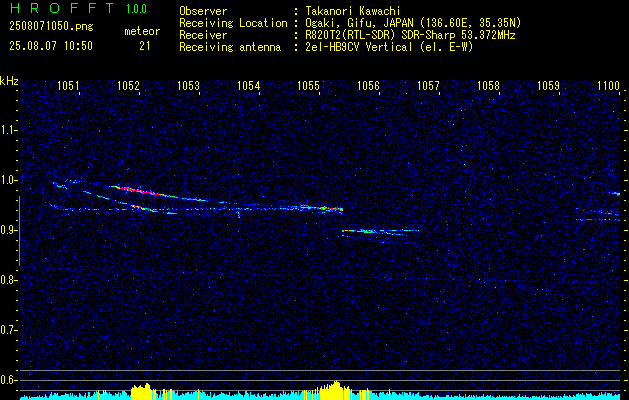The width and height of the screenshot is (629, 400).
Task: Click the 0.8 kHz axis label
Action: [8, 280]
